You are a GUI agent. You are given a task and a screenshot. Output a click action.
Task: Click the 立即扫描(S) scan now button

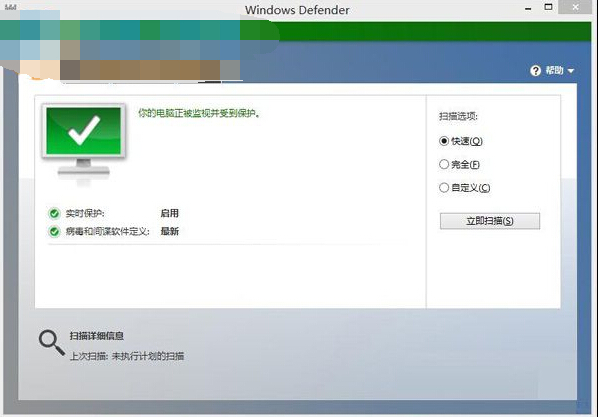click(490, 221)
